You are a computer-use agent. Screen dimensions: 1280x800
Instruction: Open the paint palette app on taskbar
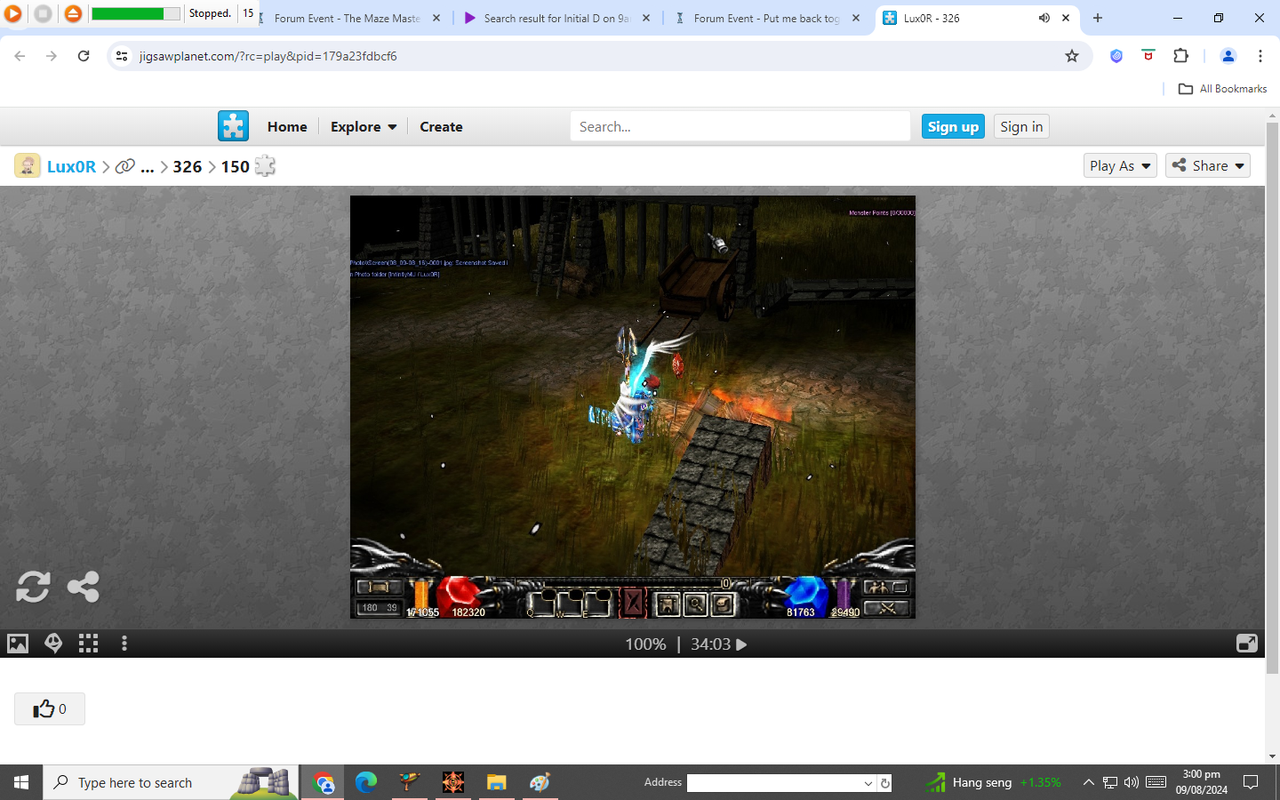click(540, 782)
